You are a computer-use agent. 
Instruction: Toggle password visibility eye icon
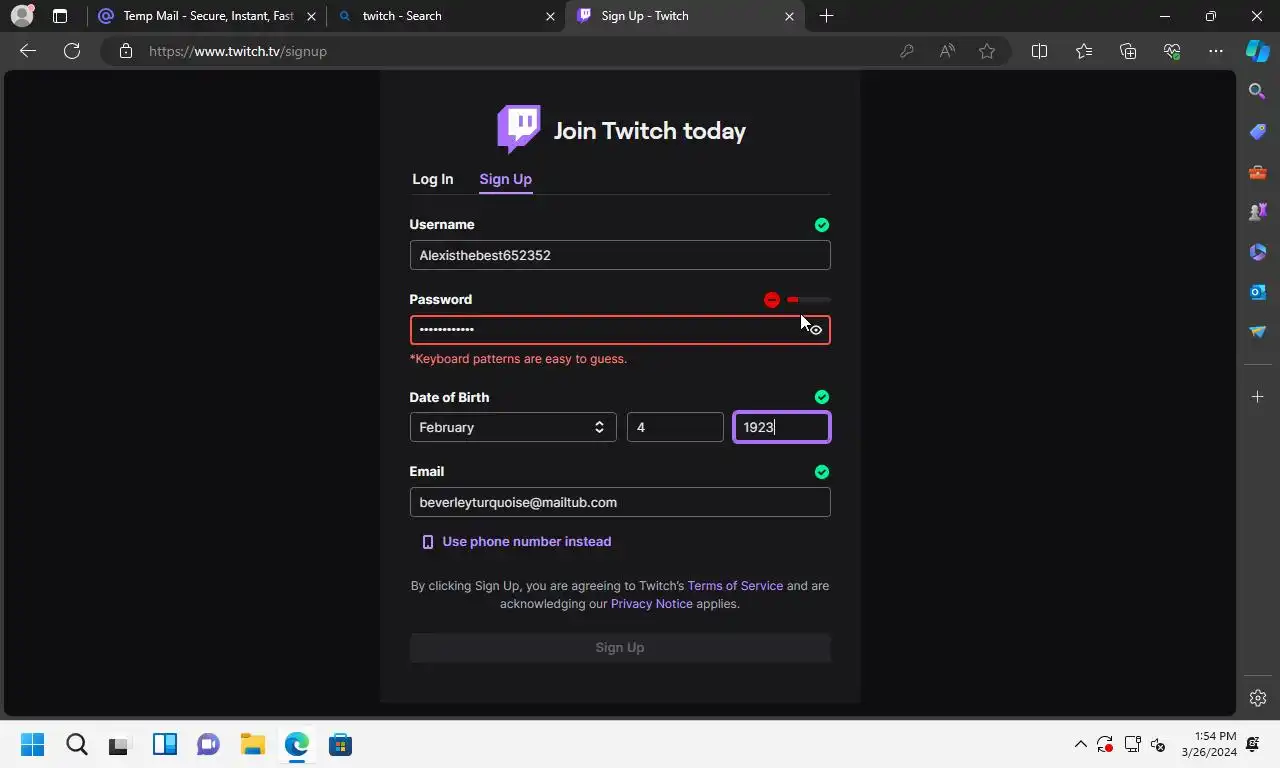coord(816,330)
